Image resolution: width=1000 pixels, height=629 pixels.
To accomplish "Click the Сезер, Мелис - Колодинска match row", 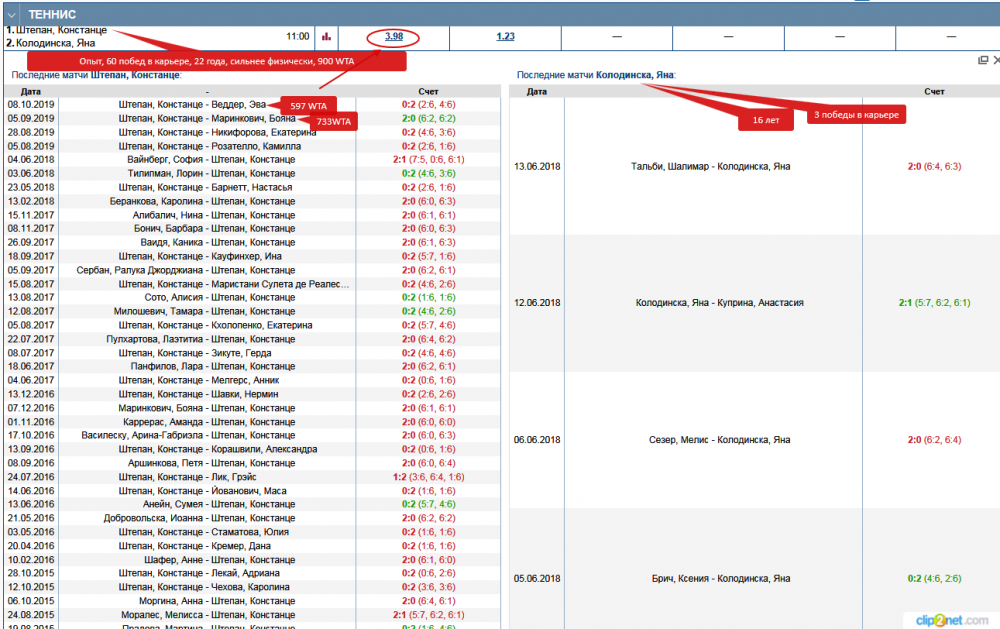I will click(711, 440).
